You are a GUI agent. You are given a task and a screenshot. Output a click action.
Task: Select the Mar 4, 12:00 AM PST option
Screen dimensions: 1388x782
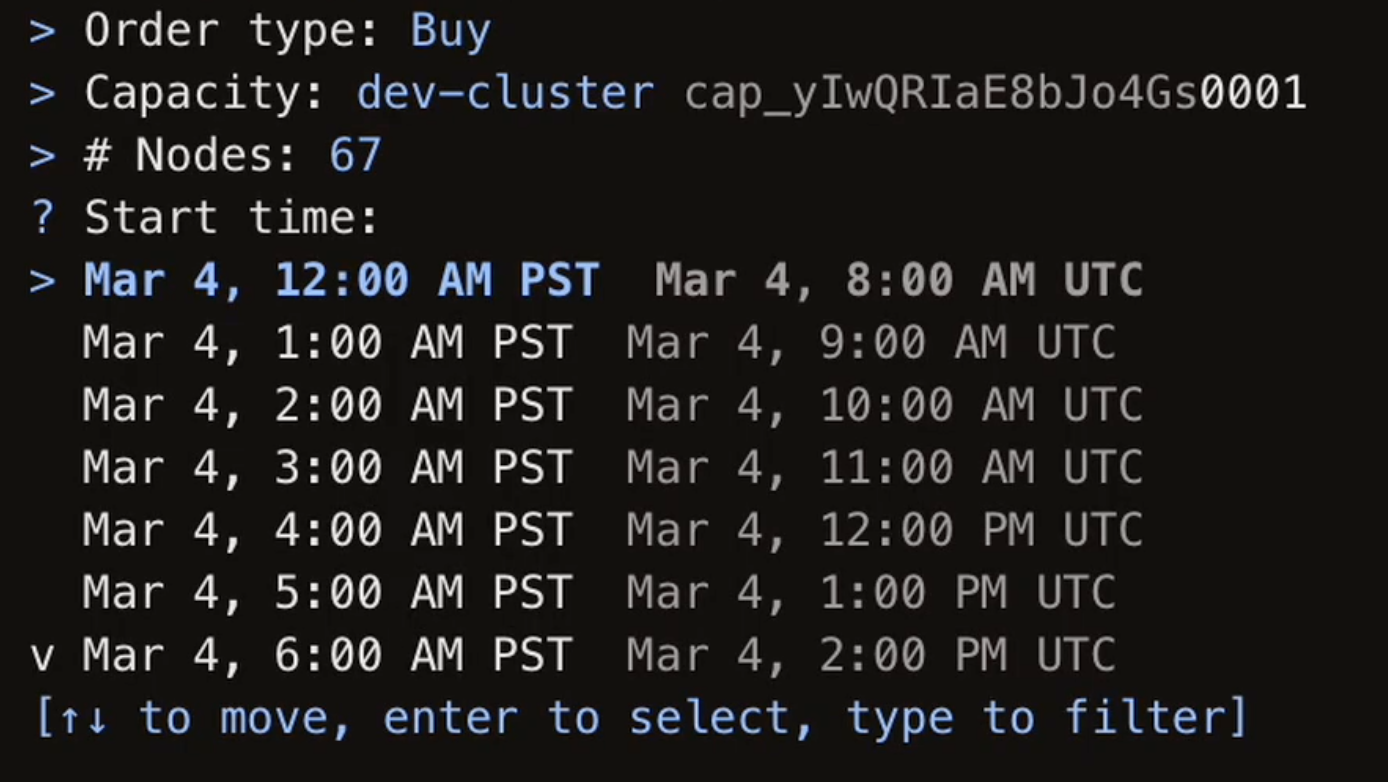341,281
